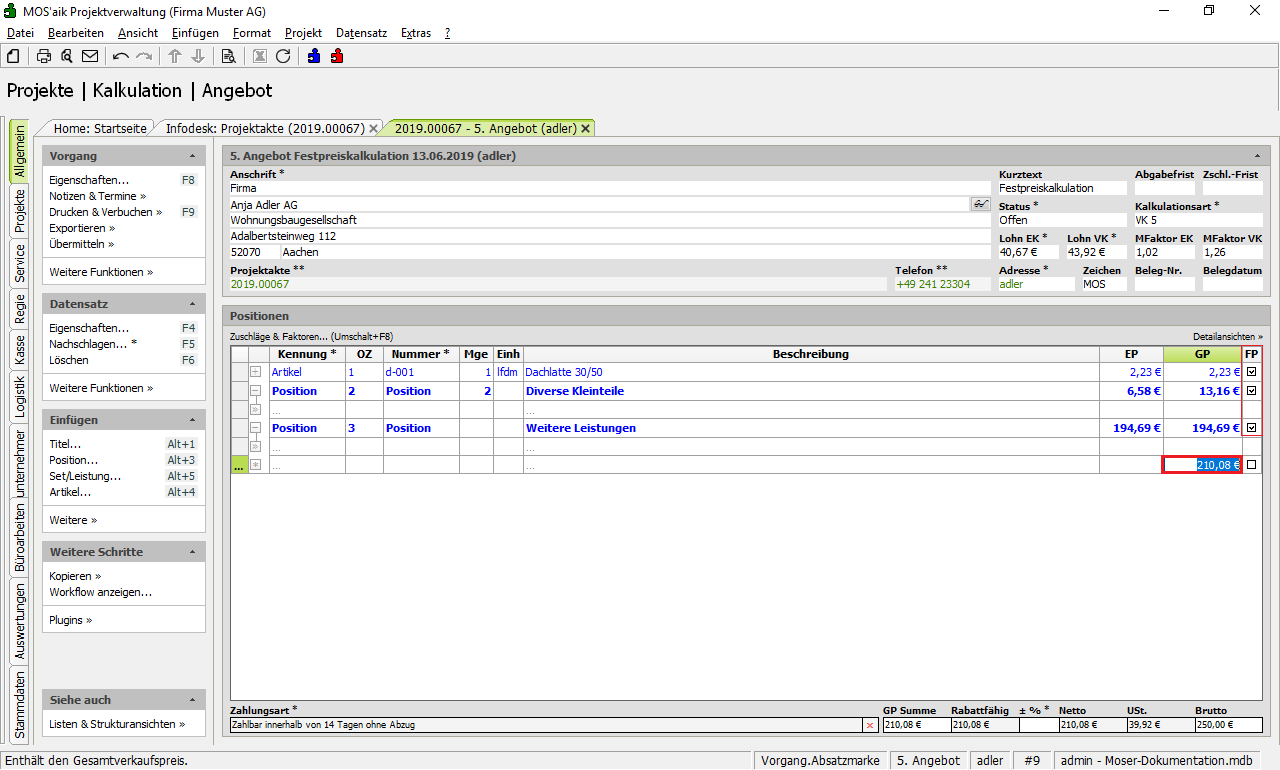The width and height of the screenshot is (1280, 770).
Task: Click the blue puzzle piece icon
Action: (x=314, y=56)
